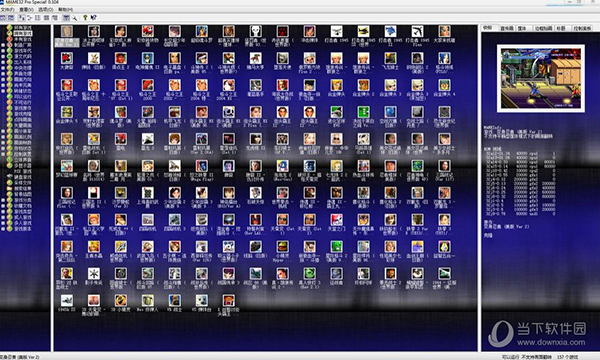Click the game screenshot preview thumbnail
Image resolution: width=600 pixels, height=360 pixels.
point(541,78)
